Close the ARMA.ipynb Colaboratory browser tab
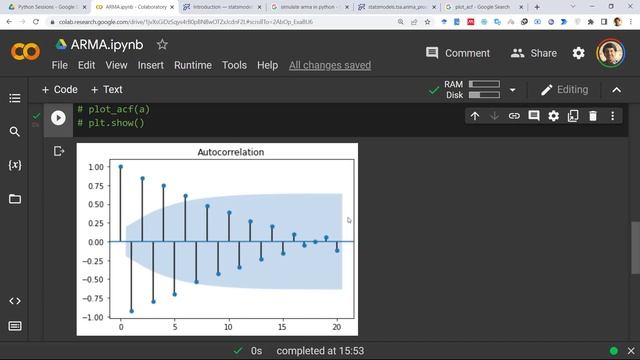The width and height of the screenshot is (640, 360). [x=172, y=7]
